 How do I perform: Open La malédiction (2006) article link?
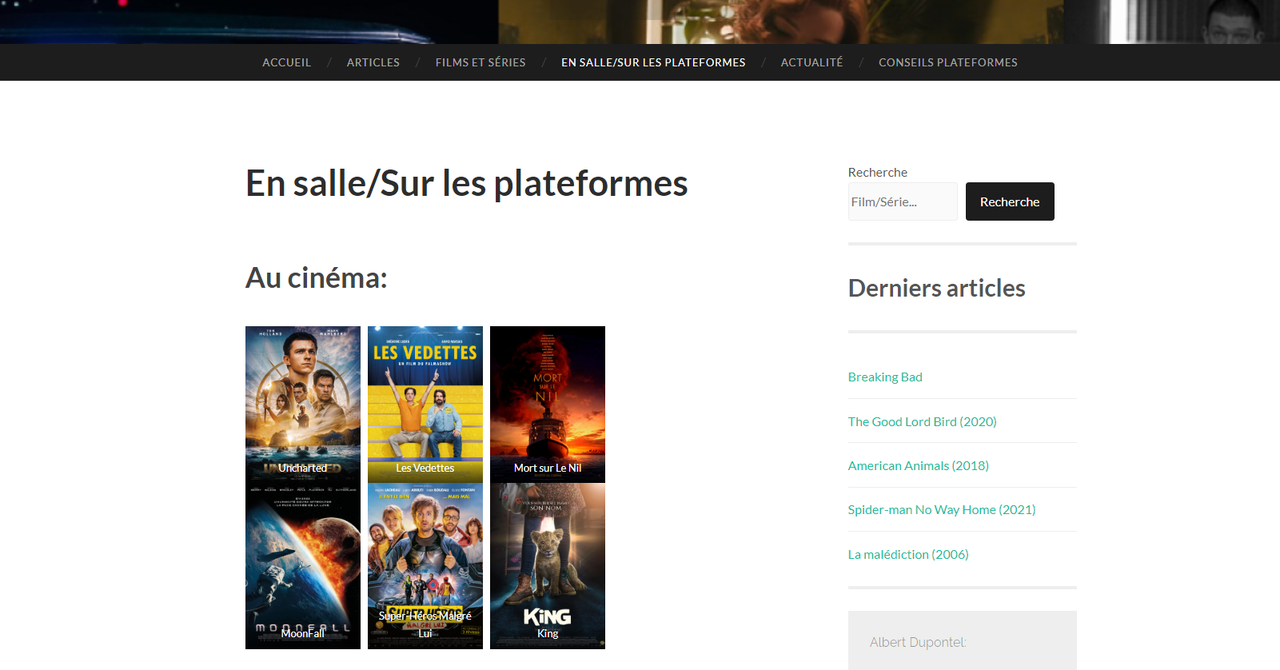908,554
